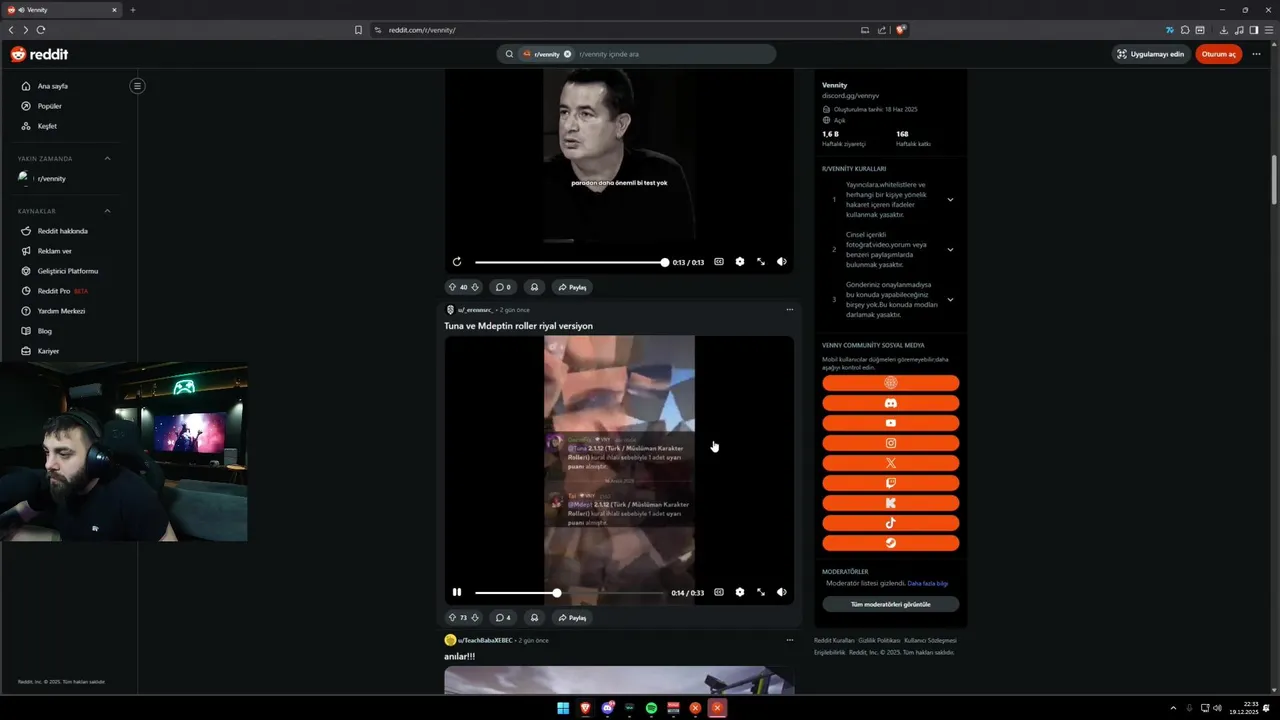Click the YouTube social media button
This screenshot has height=720, width=1280.
[x=891, y=423]
